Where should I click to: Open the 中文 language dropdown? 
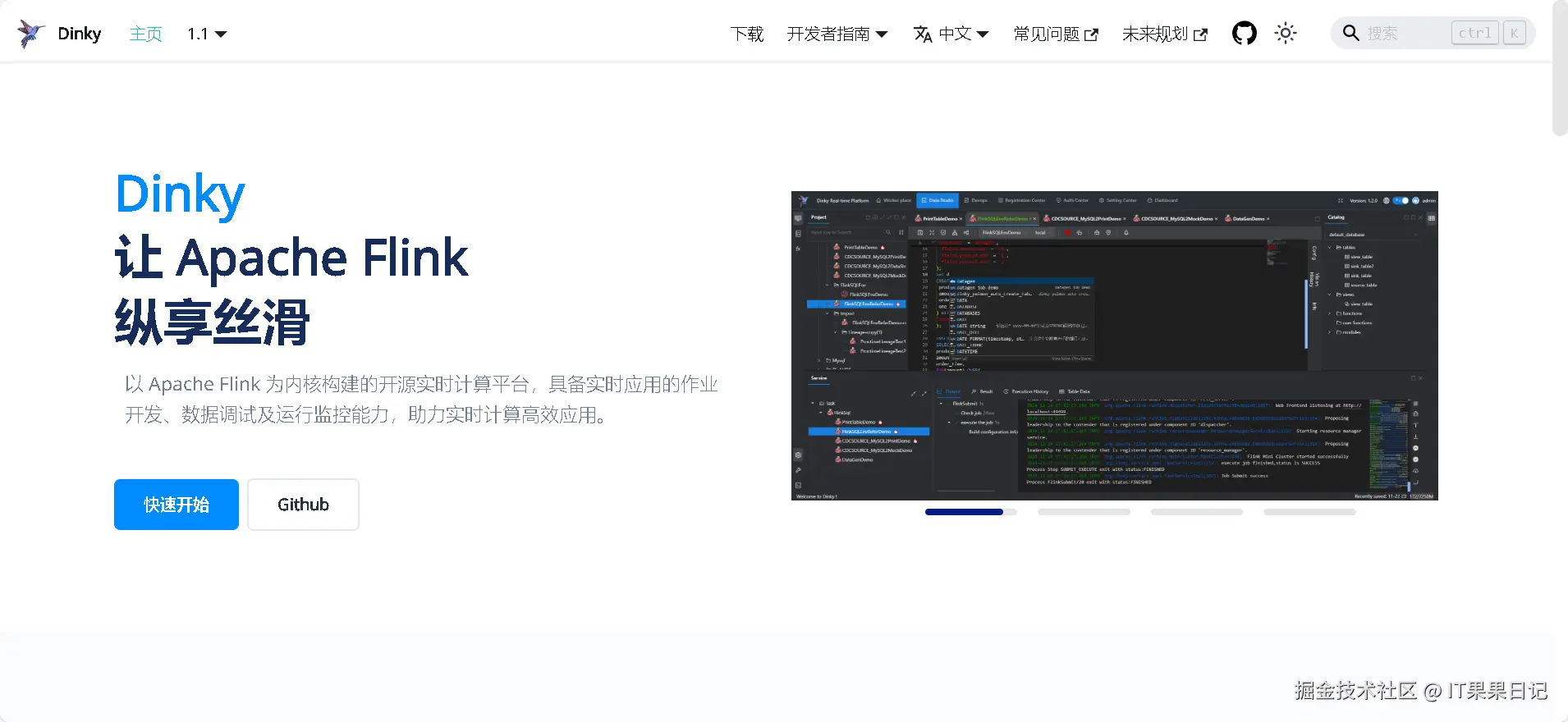coord(951,34)
